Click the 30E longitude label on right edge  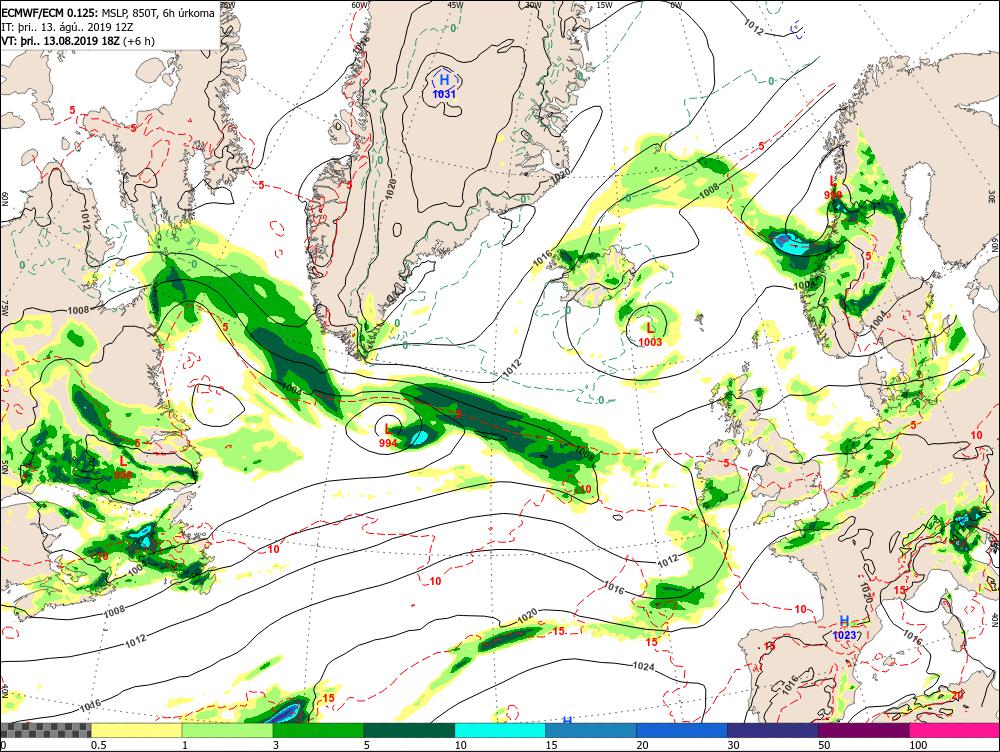pos(992,195)
